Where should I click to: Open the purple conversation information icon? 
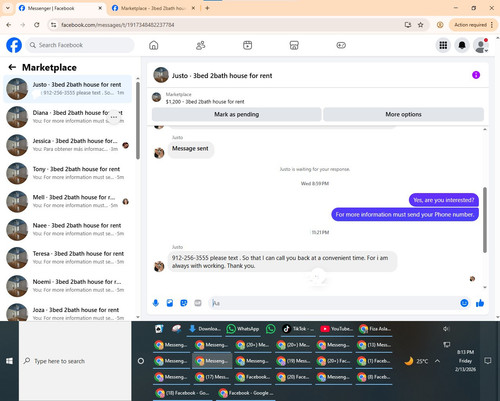[x=476, y=75]
